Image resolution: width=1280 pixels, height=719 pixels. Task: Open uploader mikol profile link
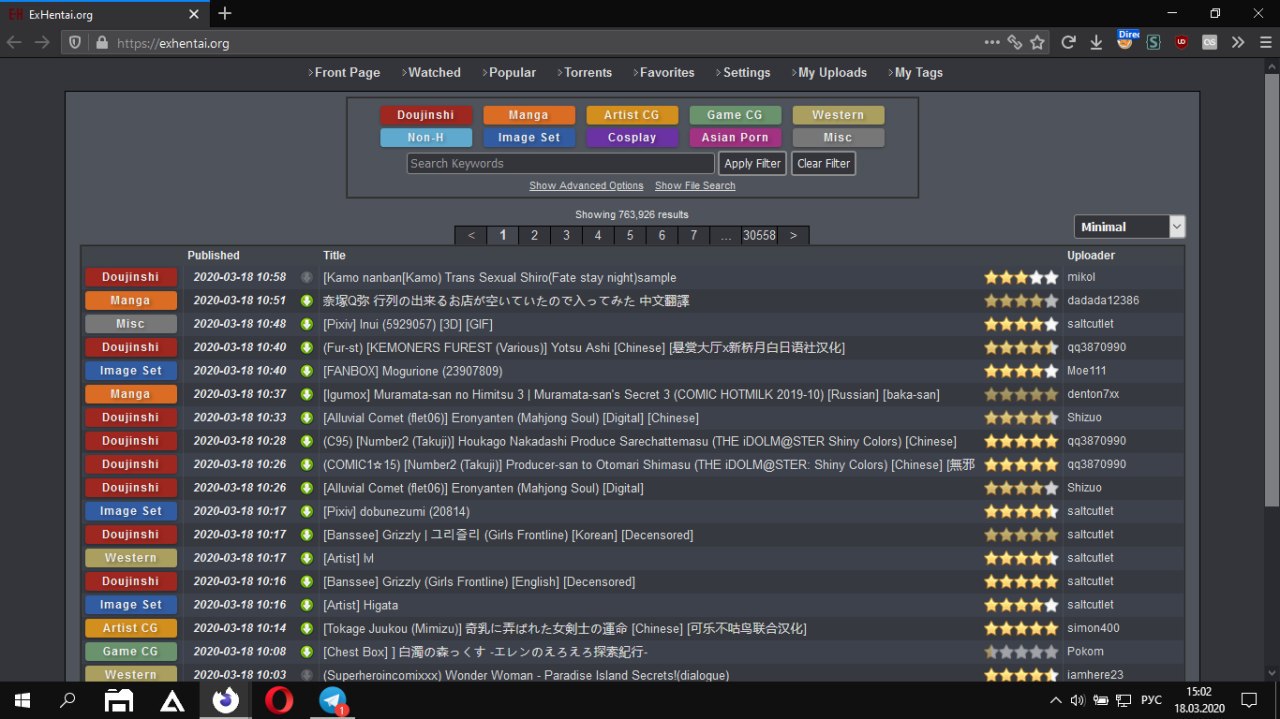pyautogui.click(x=1081, y=277)
